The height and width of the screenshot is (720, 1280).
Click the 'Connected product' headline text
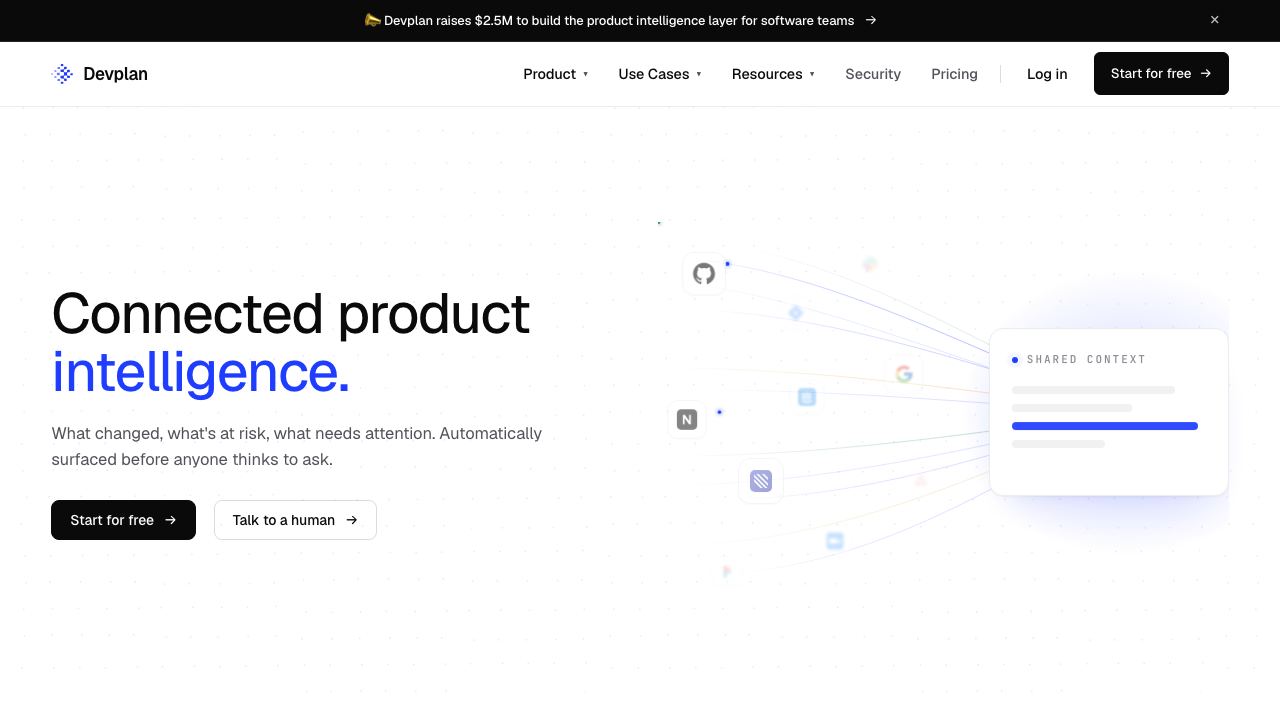tap(291, 313)
